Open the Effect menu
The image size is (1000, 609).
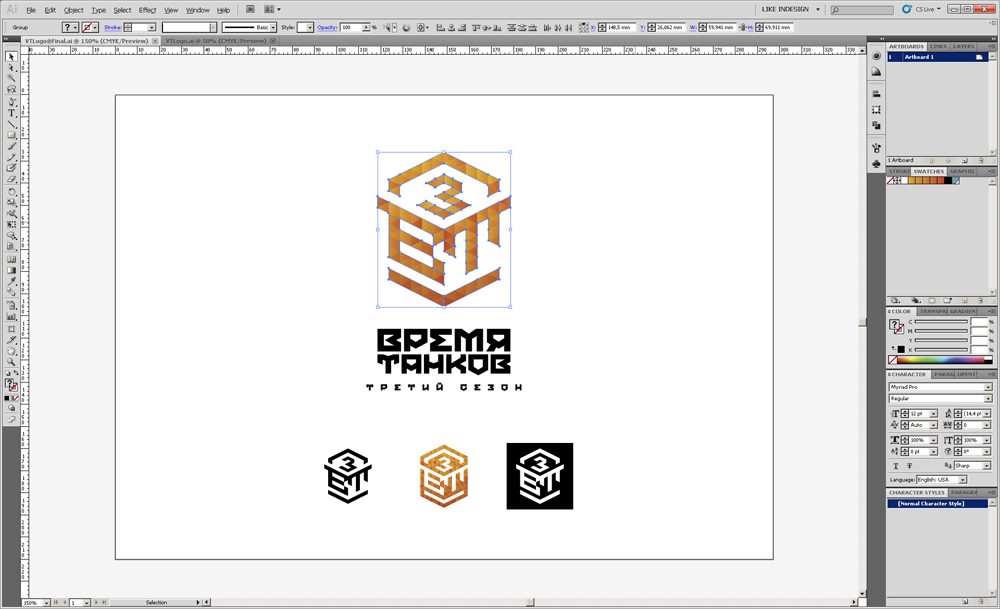[147, 10]
